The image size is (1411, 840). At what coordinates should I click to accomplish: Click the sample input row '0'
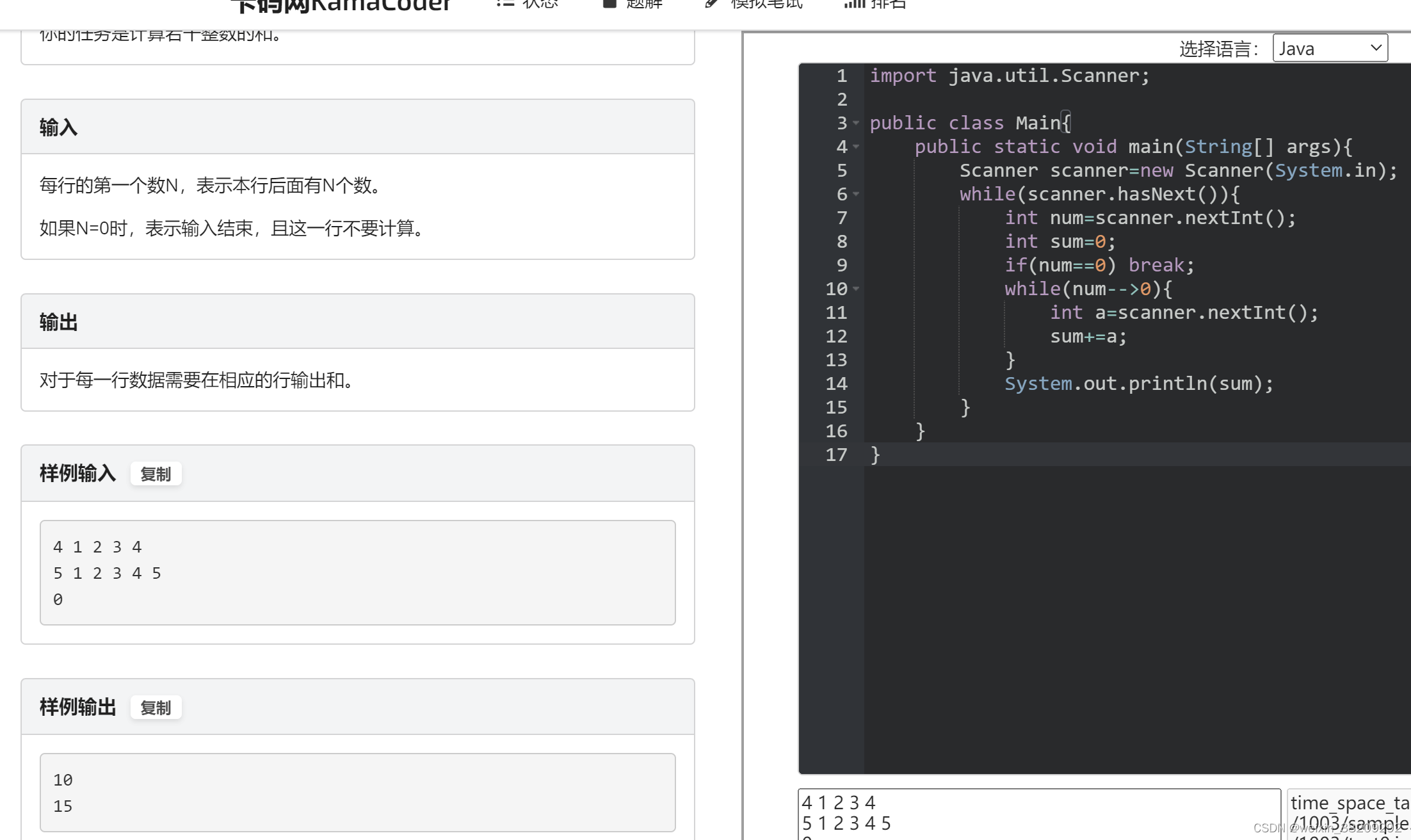click(x=58, y=599)
